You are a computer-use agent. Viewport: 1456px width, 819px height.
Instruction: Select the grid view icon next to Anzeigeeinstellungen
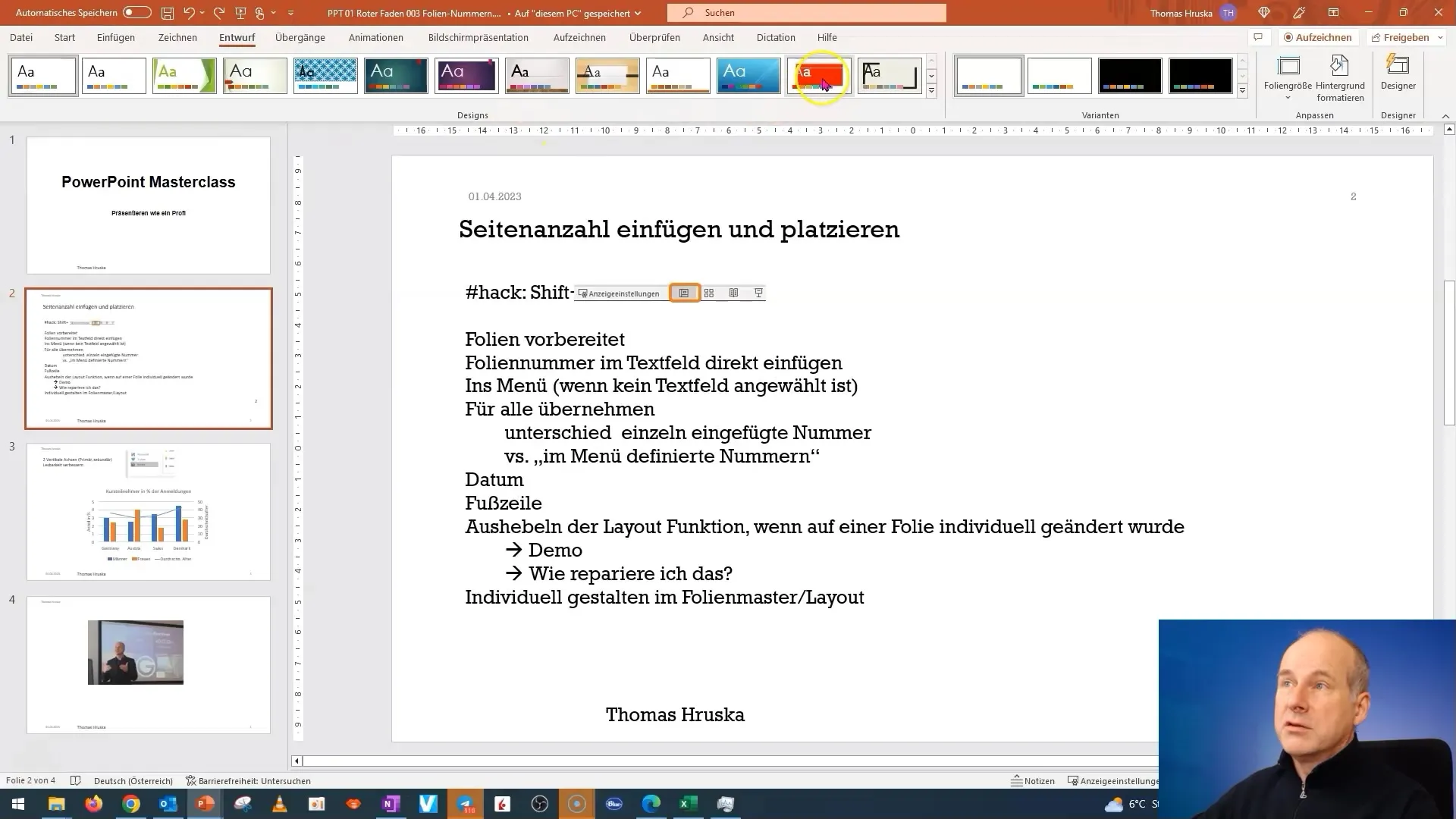(709, 293)
